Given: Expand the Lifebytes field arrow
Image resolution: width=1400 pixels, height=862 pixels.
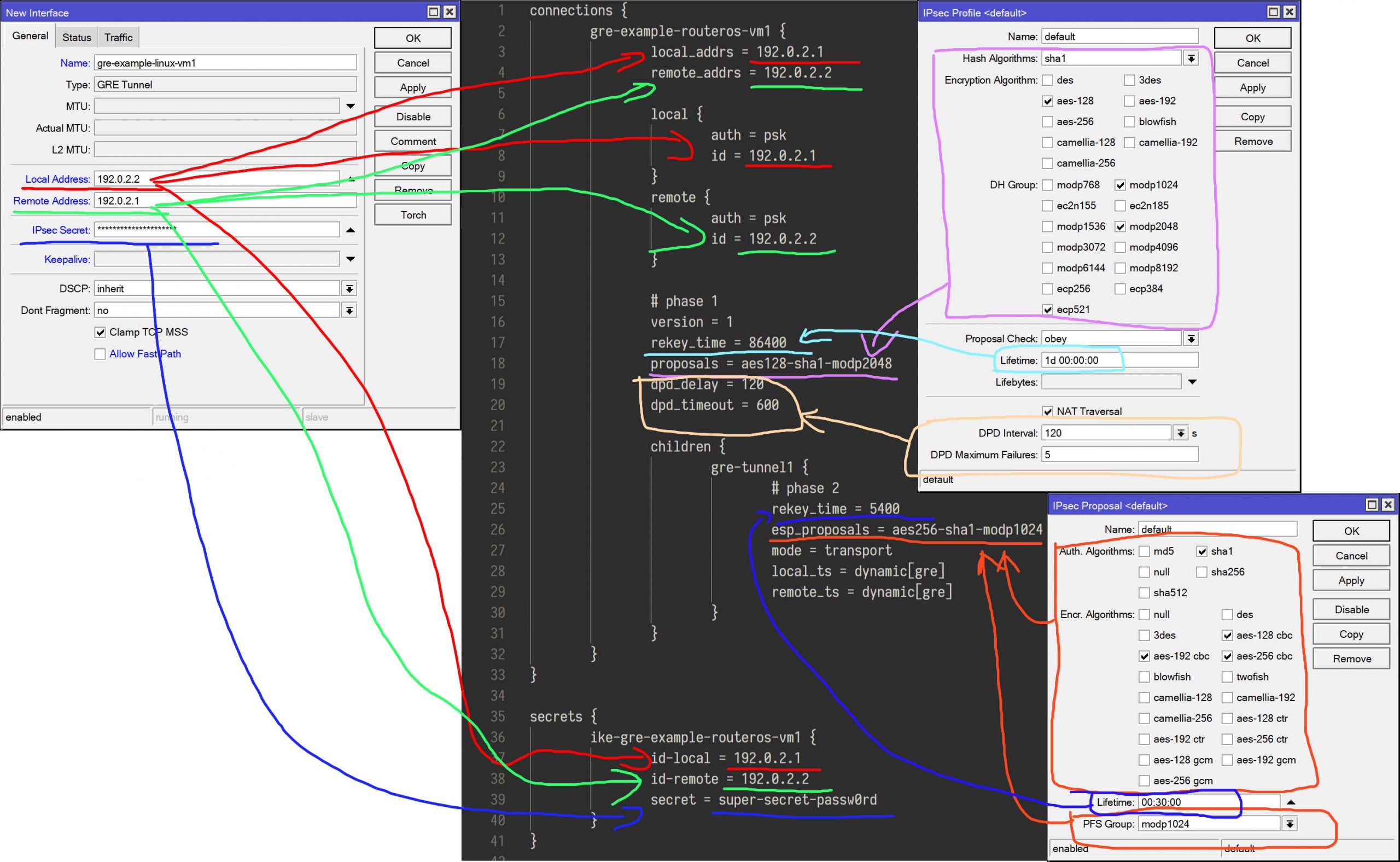Looking at the screenshot, I should pos(1192,382).
